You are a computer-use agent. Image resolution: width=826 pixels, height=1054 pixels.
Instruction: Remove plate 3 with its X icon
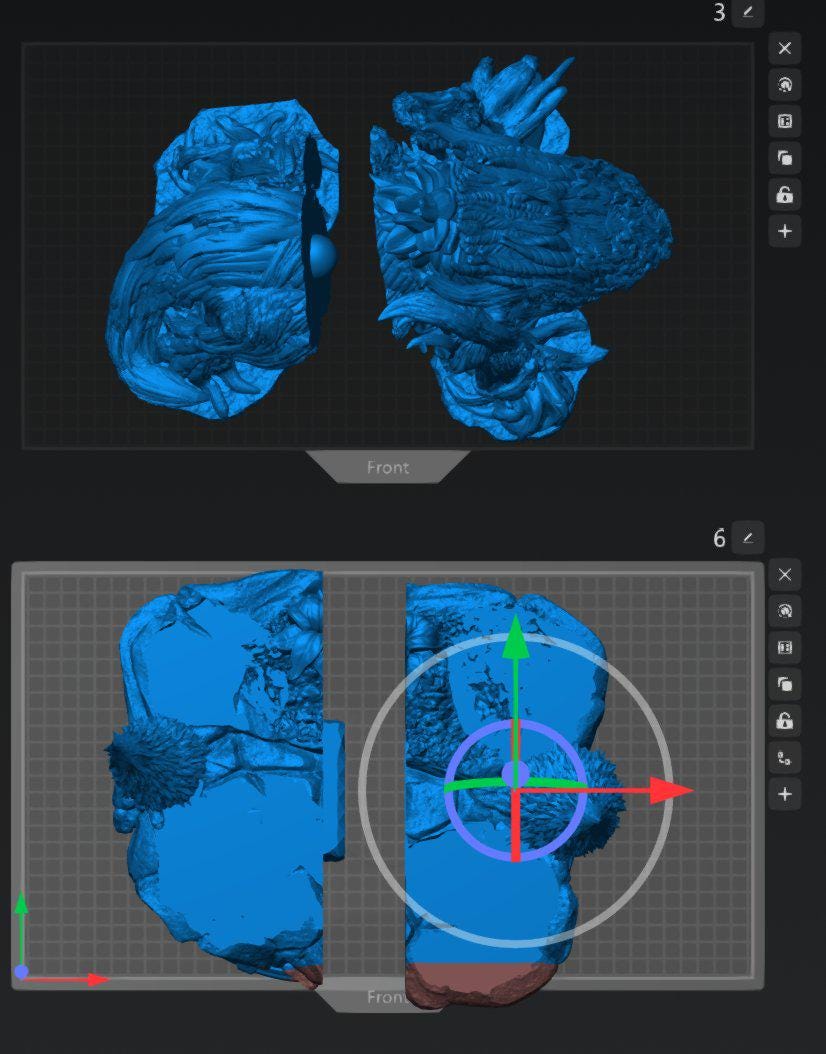click(784, 48)
